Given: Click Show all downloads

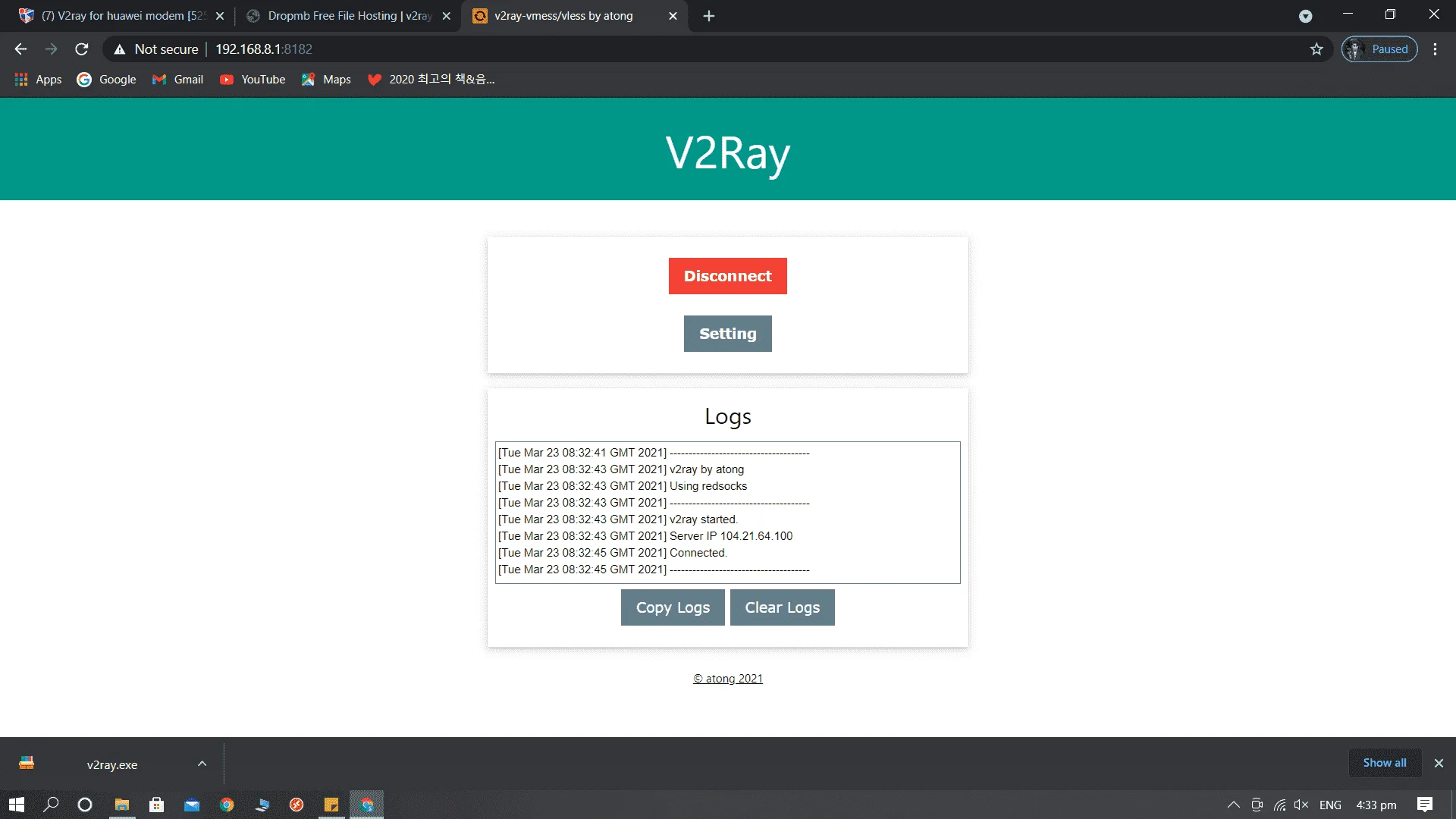Looking at the screenshot, I should pyautogui.click(x=1385, y=763).
